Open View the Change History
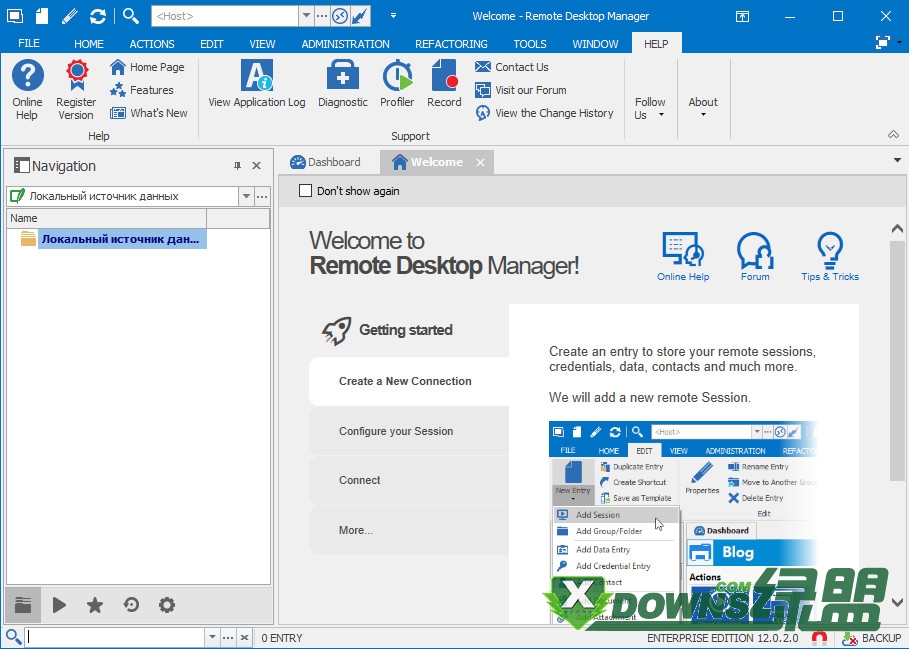909x649 pixels. (x=544, y=113)
